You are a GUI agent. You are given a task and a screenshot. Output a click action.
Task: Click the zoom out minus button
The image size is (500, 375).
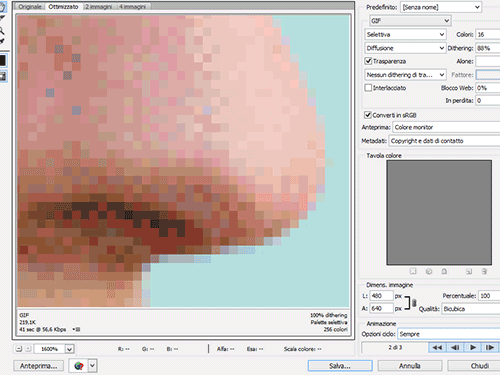(x=19, y=349)
